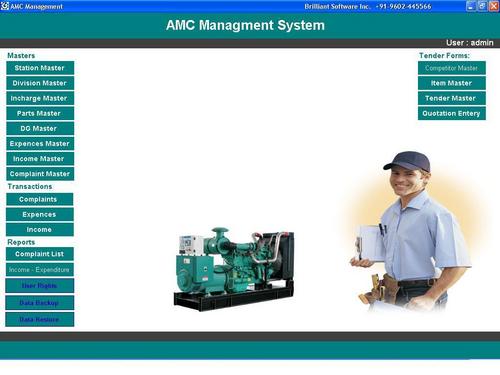Viewport: 500px width, 375px height.
Task: Click the Tender Master button
Action: (x=452, y=98)
